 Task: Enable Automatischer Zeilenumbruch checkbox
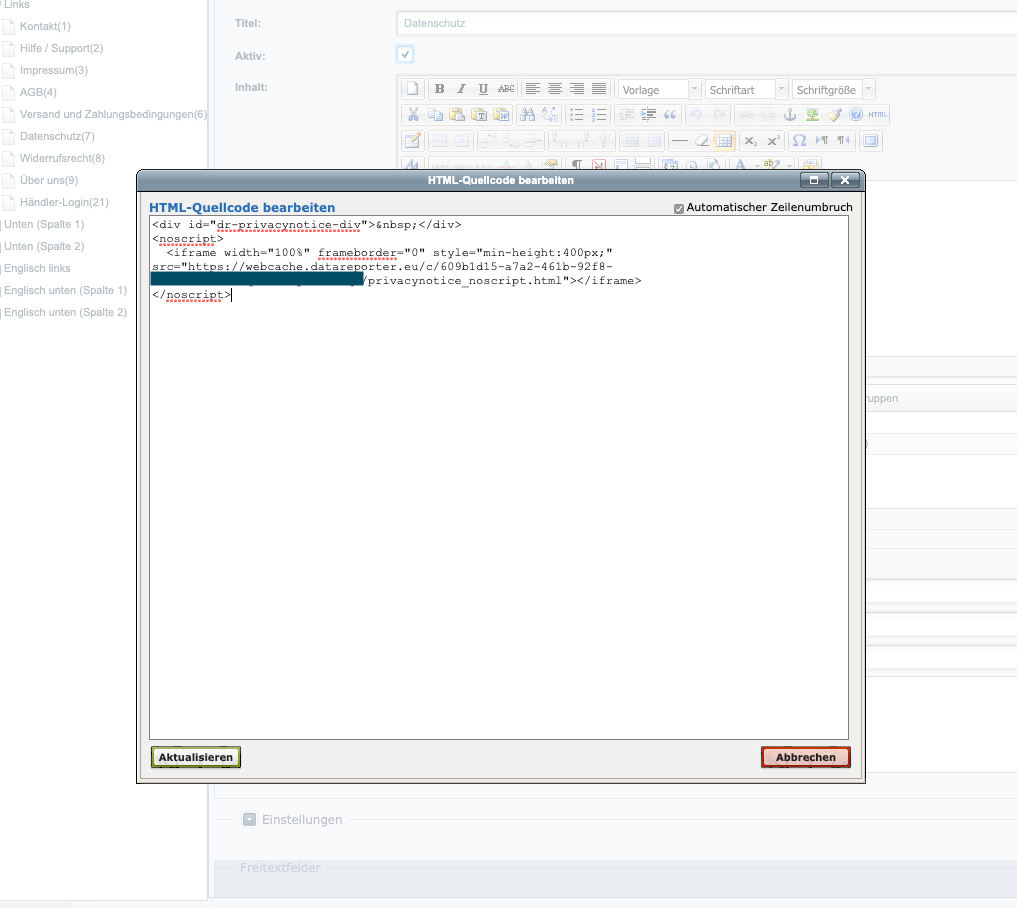(678, 208)
